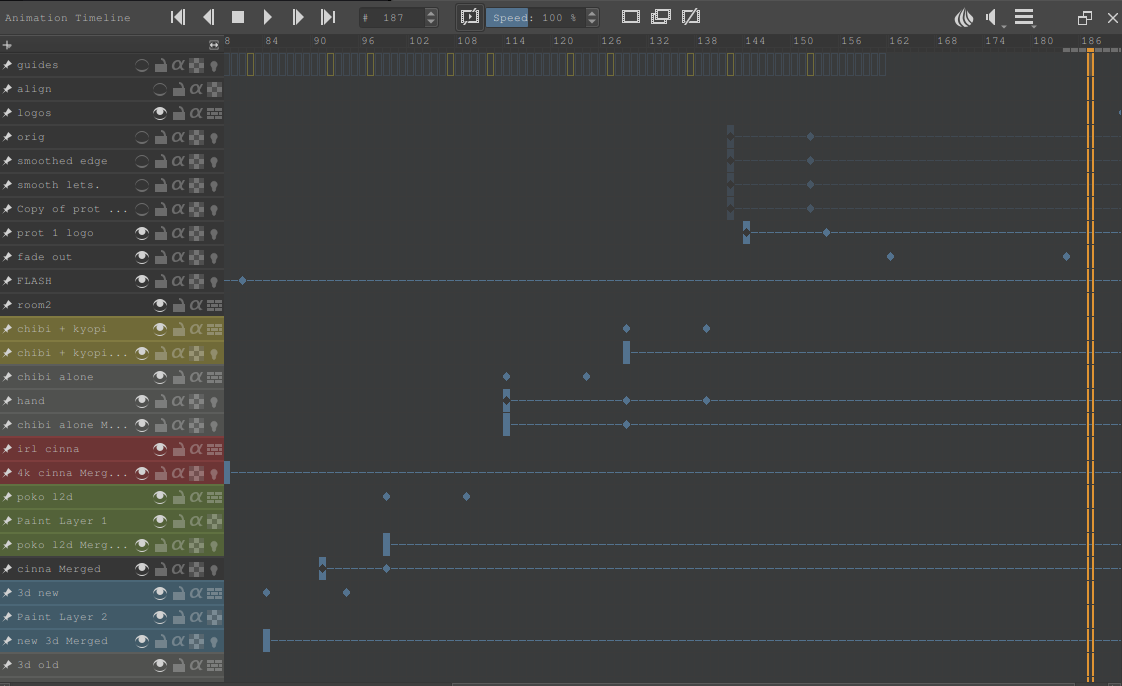The width and height of the screenshot is (1122, 686).
Task: Jump to the first frame
Action: (178, 17)
